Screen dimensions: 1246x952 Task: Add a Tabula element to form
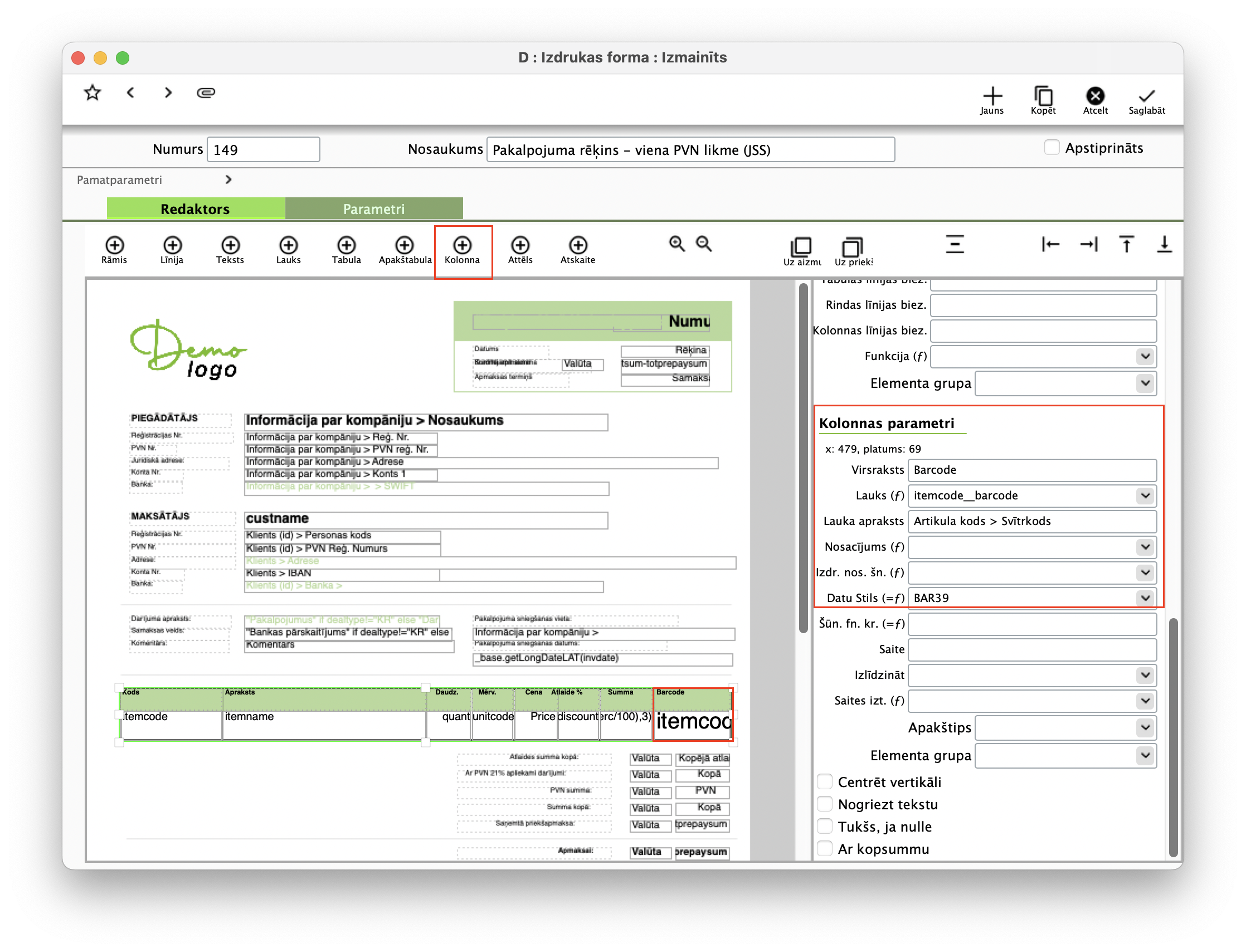click(x=346, y=245)
